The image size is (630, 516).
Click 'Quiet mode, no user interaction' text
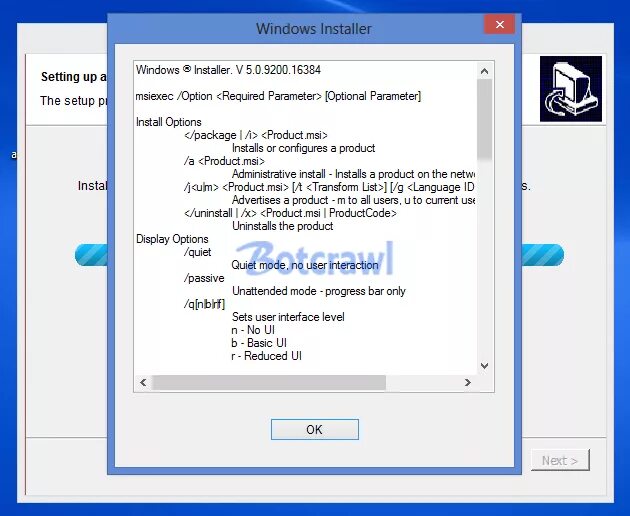(x=305, y=265)
